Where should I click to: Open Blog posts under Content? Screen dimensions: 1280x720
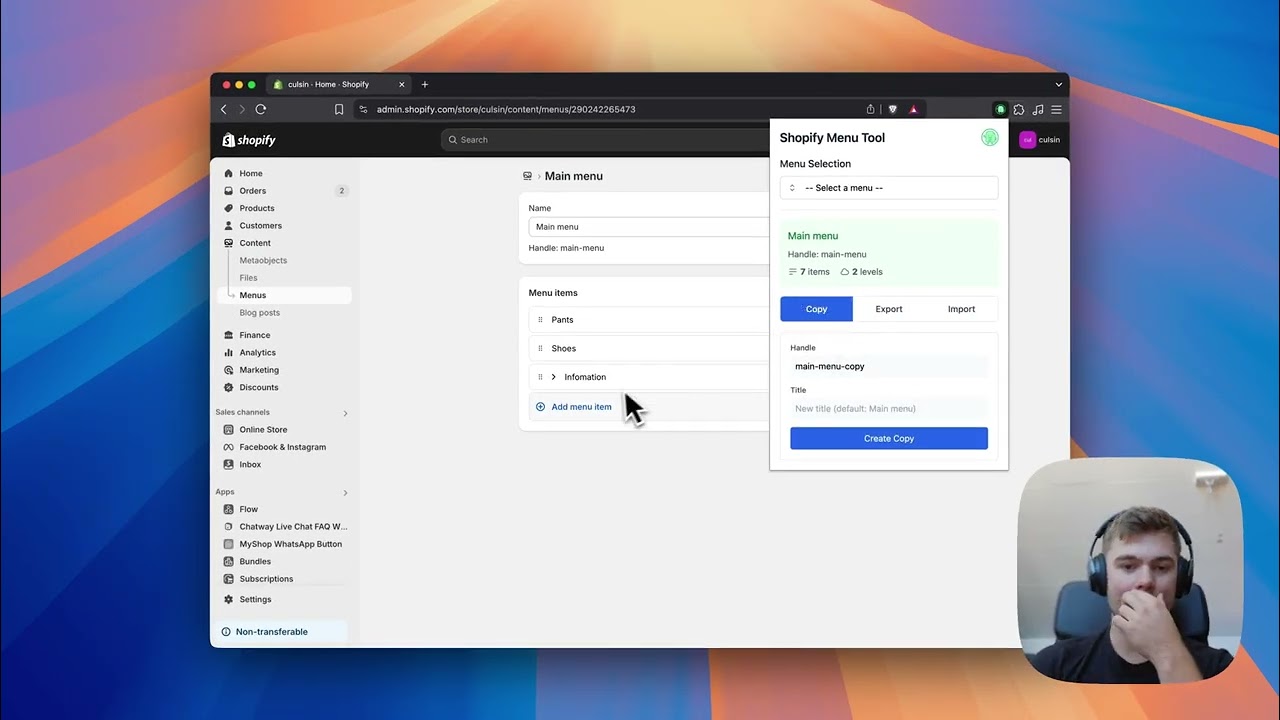click(260, 313)
